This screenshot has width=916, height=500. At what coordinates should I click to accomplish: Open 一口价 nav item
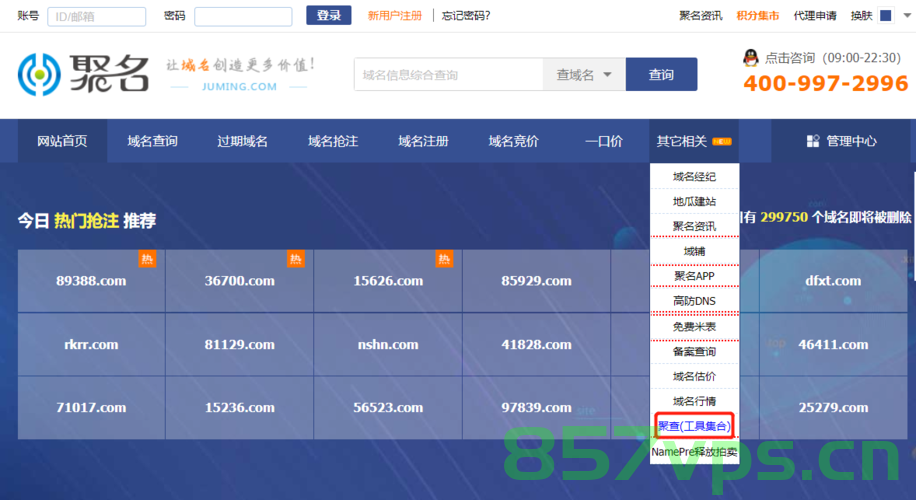(604, 141)
